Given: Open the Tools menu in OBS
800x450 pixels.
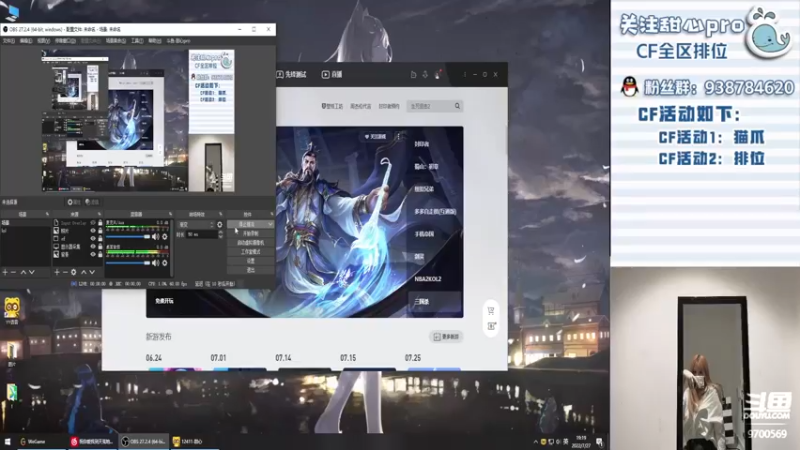Looking at the screenshot, I should click(x=137, y=41).
